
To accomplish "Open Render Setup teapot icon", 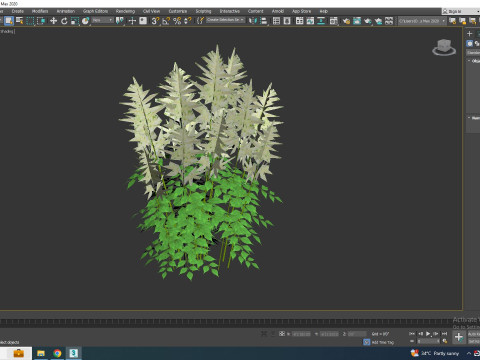I will [346, 21].
